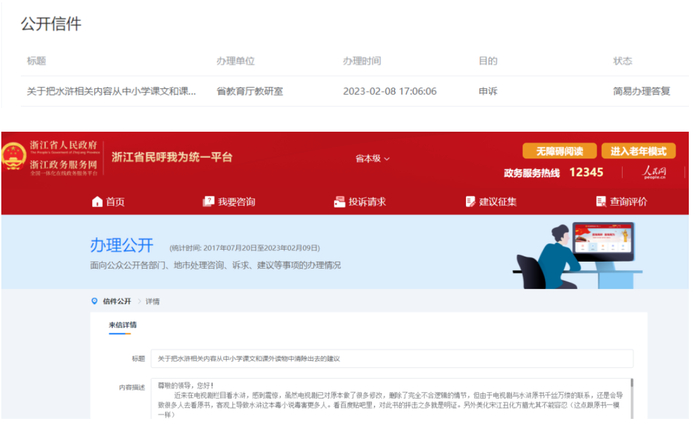Click the 2023-02-08 17:06:06 time cell
Image resolution: width=700 pixels, height=427 pixels.
(390, 91)
